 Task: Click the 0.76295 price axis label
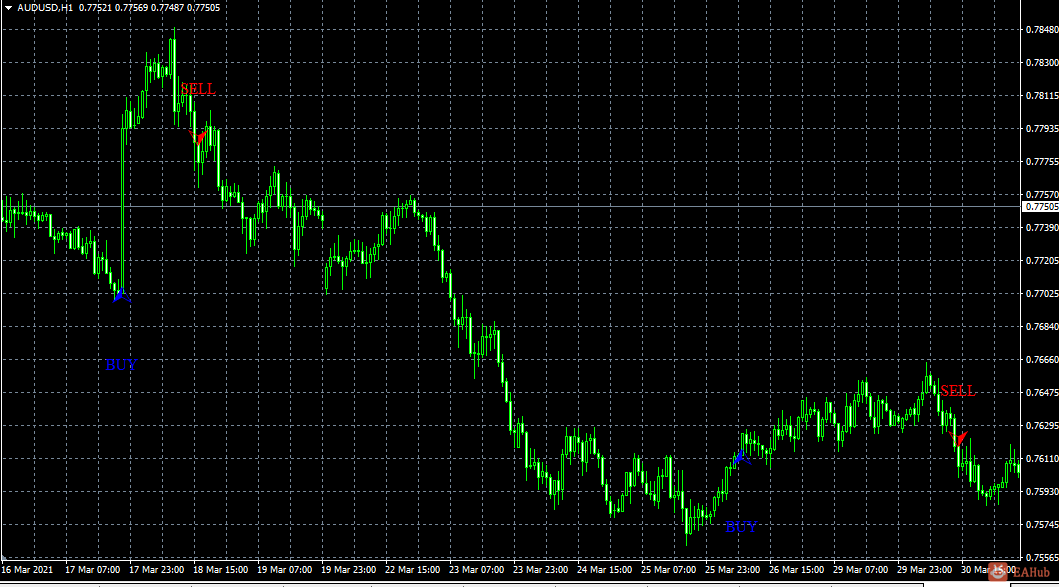click(x=1041, y=426)
